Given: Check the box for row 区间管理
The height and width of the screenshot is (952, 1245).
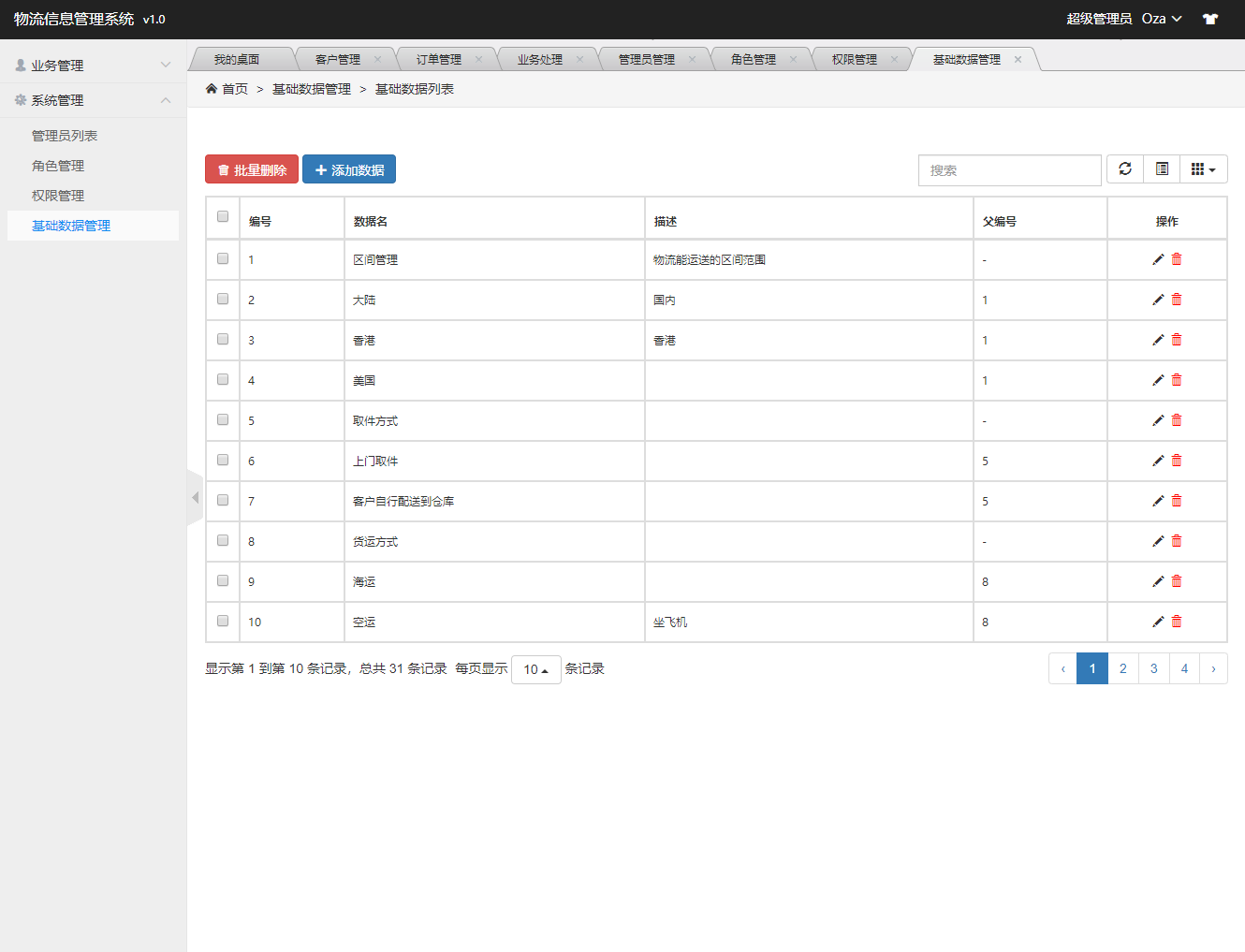Looking at the screenshot, I should tap(223, 258).
